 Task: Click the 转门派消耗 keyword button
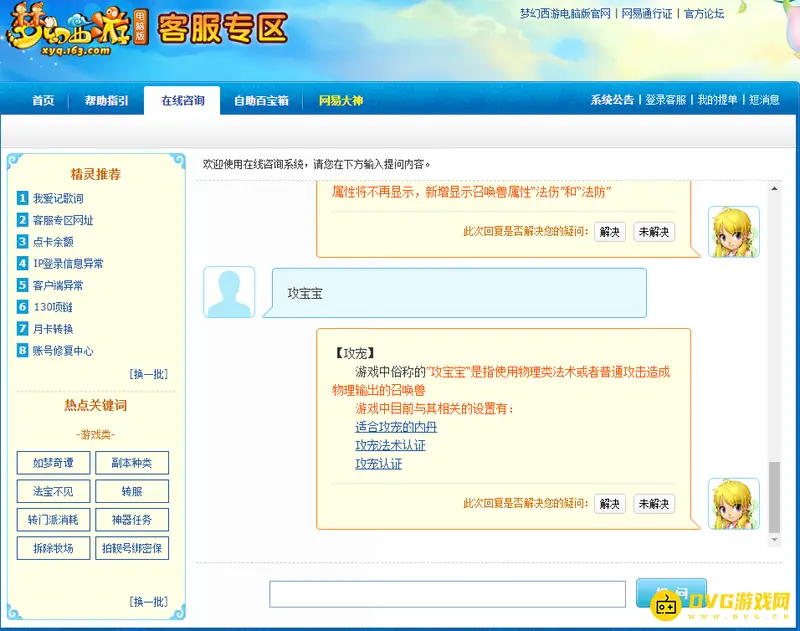54,520
